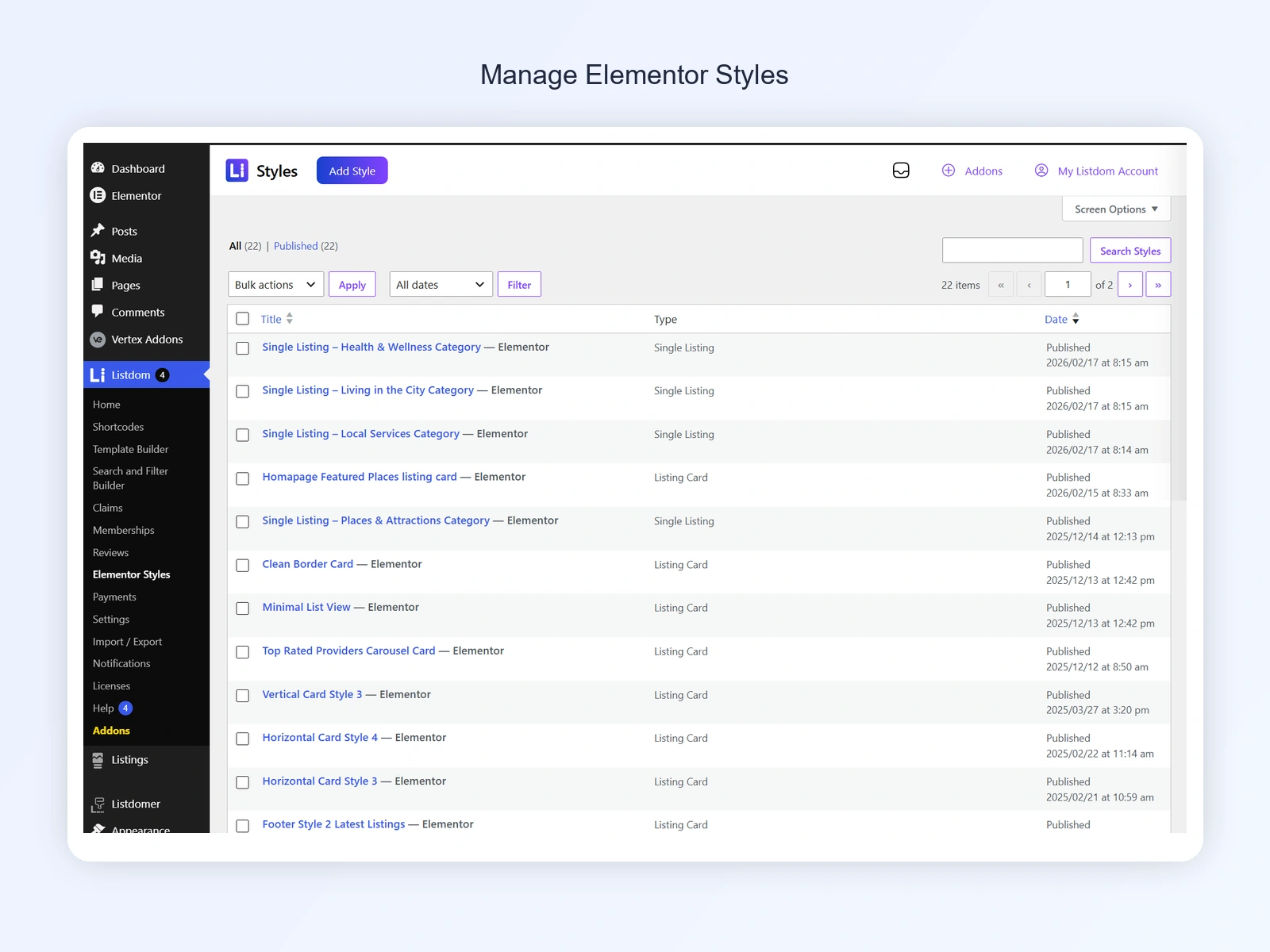Check Homepage Featured Places listing card checkbox

pos(243,478)
